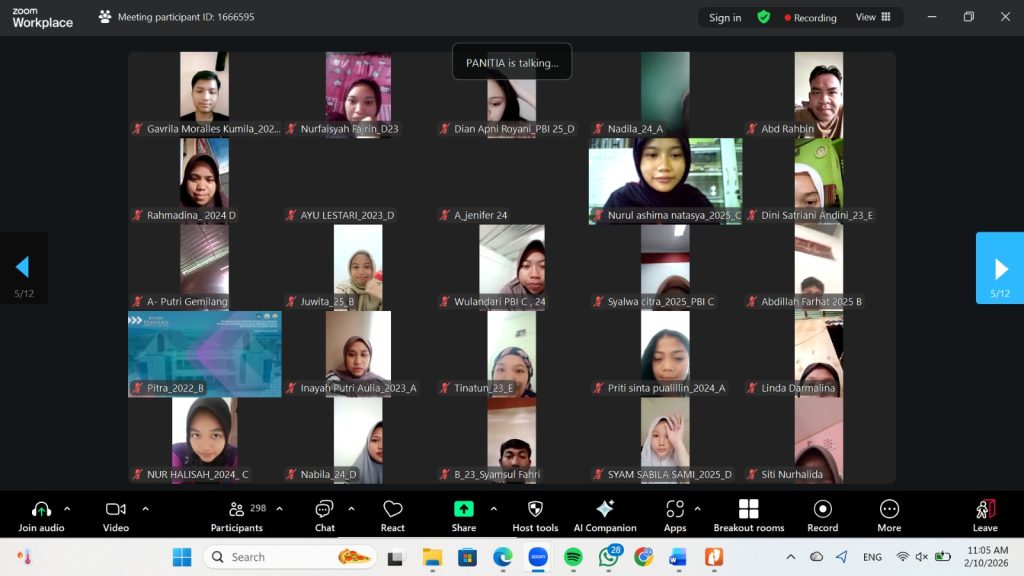Click the green encryption shield icon
The width and height of the screenshot is (1024, 576).
coord(764,17)
